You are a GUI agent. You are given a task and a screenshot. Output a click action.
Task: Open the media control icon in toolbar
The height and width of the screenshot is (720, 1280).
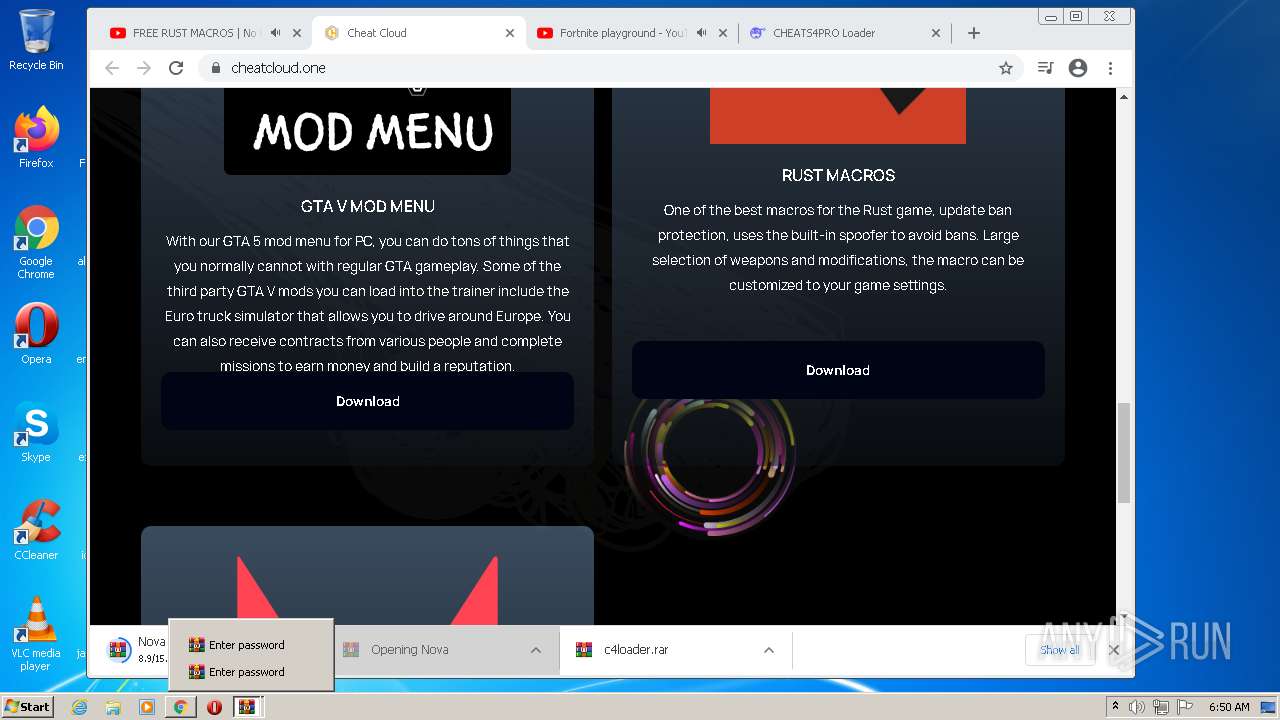pyautogui.click(x=1045, y=68)
